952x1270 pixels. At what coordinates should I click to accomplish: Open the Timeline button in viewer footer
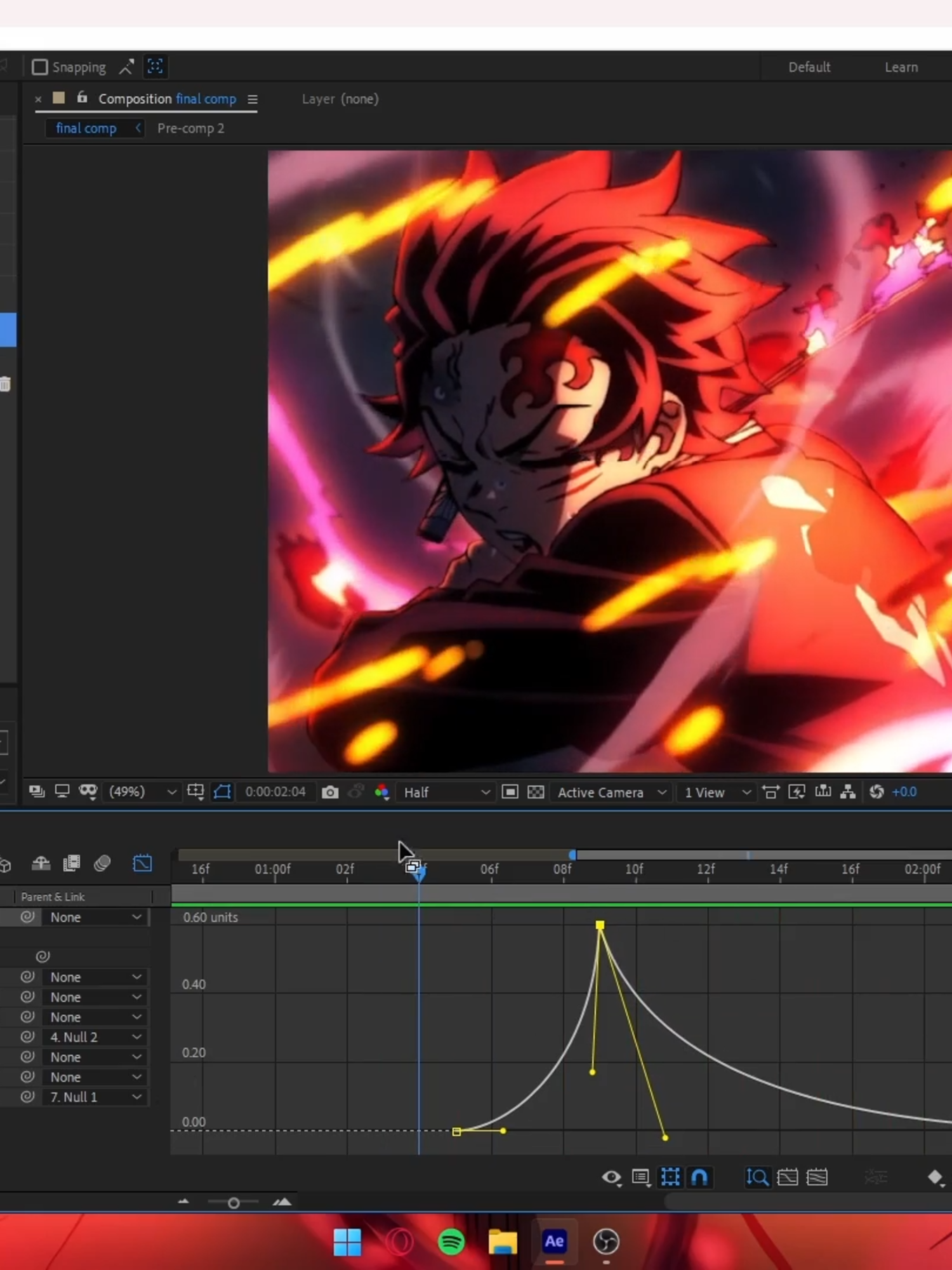(x=823, y=791)
